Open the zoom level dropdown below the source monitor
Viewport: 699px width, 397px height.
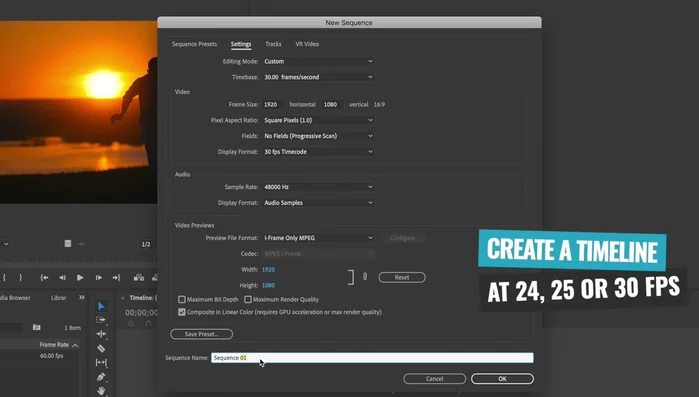5,244
